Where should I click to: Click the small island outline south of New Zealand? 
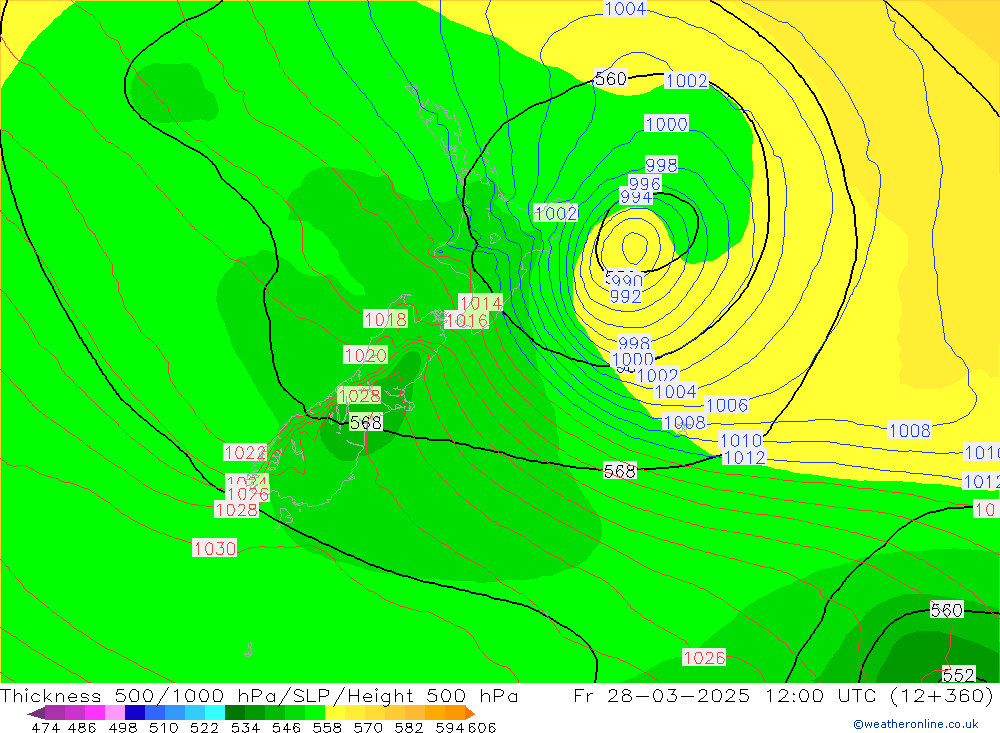click(x=249, y=650)
